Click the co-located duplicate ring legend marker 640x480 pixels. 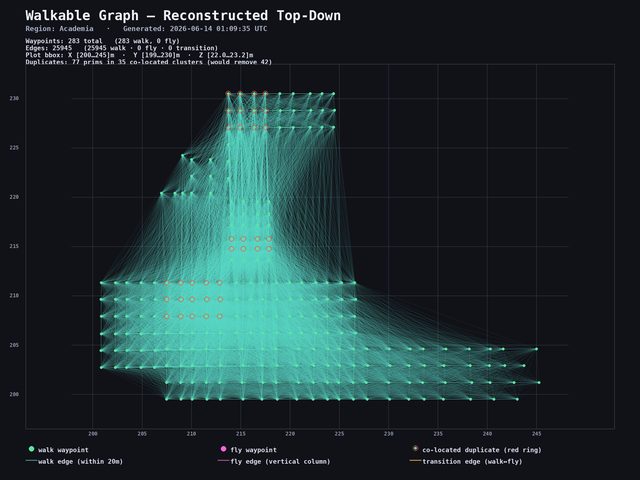tap(415, 449)
